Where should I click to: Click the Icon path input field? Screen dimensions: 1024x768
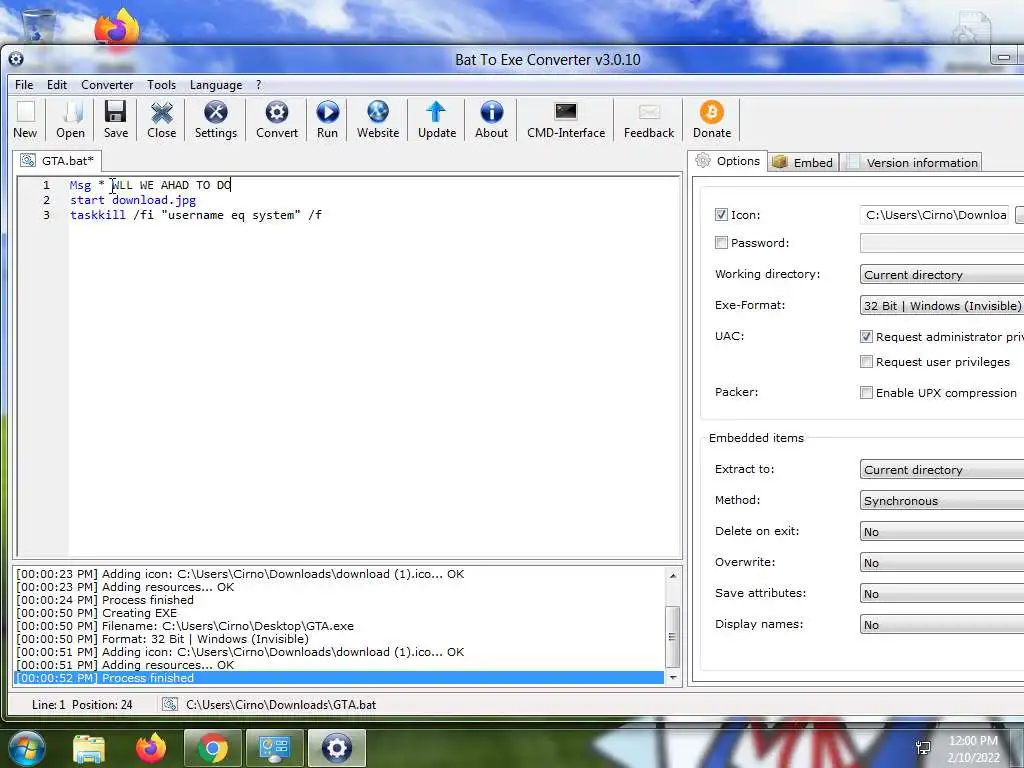(x=935, y=215)
